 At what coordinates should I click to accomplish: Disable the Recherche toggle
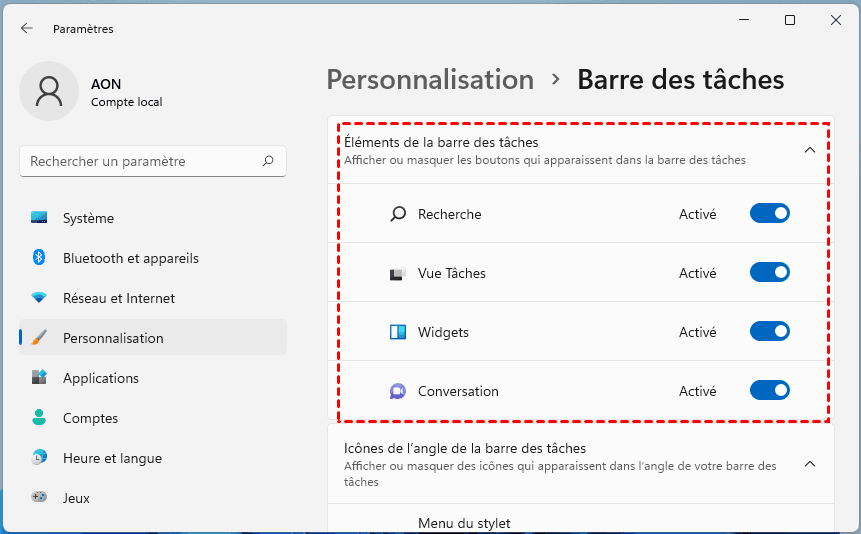(x=770, y=213)
